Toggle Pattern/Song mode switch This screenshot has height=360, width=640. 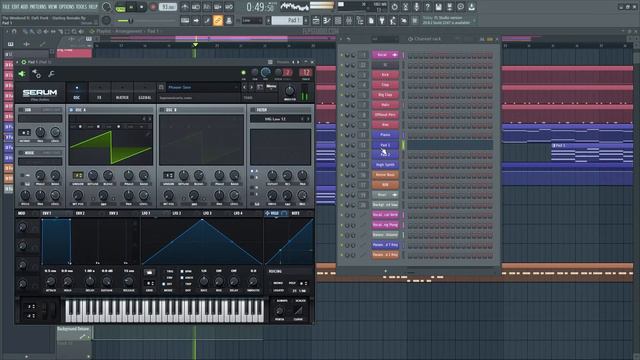click(120, 7)
